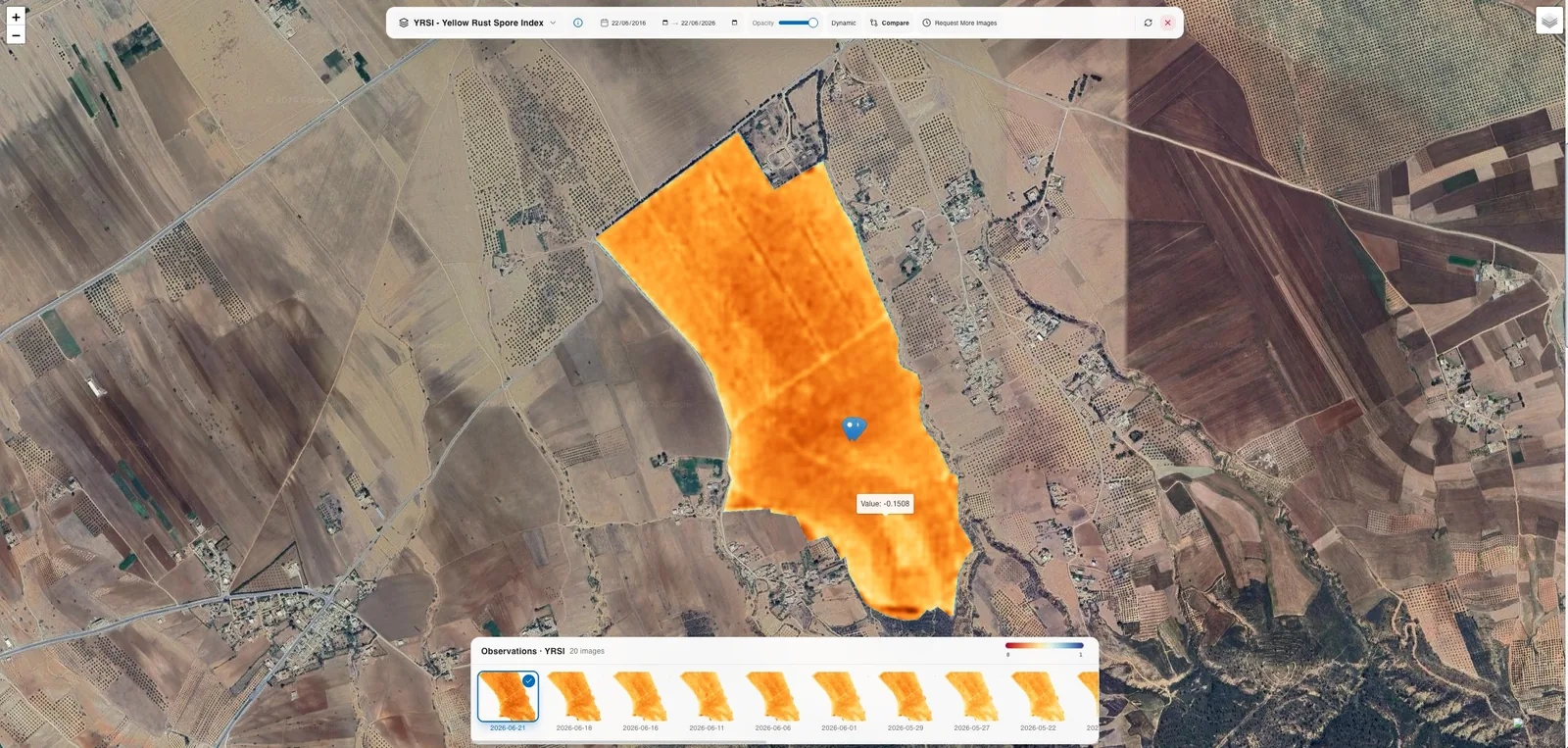Close the index toolbar with red X
This screenshot has height=748, width=1568.
click(1167, 23)
